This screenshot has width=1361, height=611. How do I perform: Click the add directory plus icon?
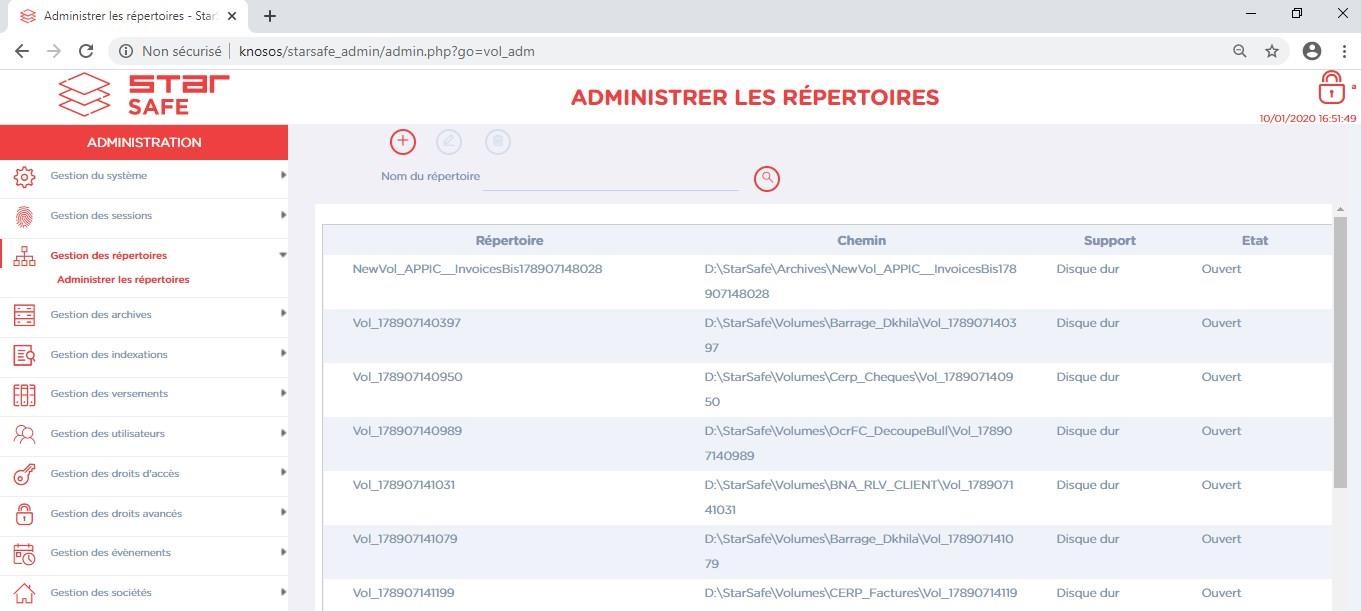tap(402, 142)
